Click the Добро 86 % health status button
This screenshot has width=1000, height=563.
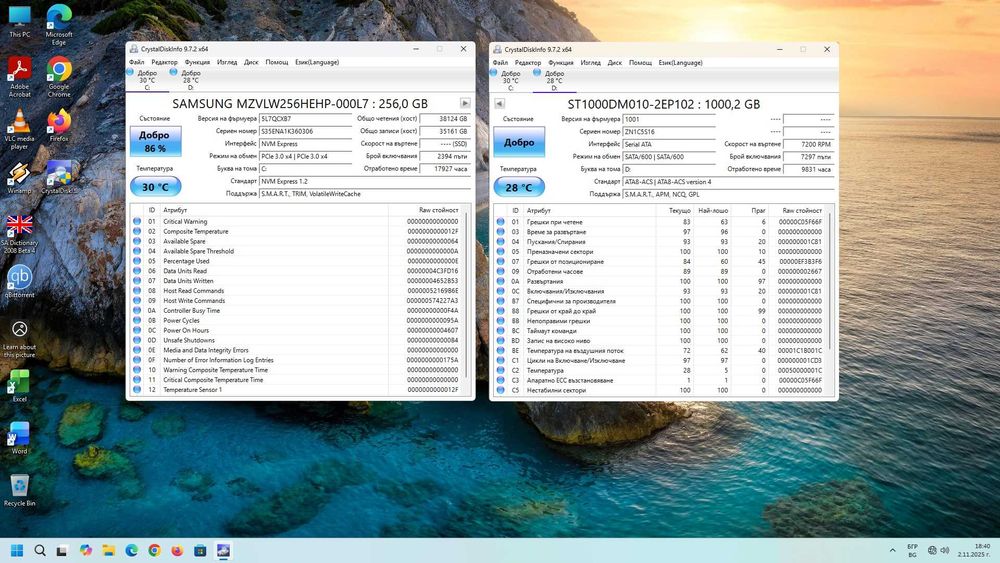[x=156, y=142]
